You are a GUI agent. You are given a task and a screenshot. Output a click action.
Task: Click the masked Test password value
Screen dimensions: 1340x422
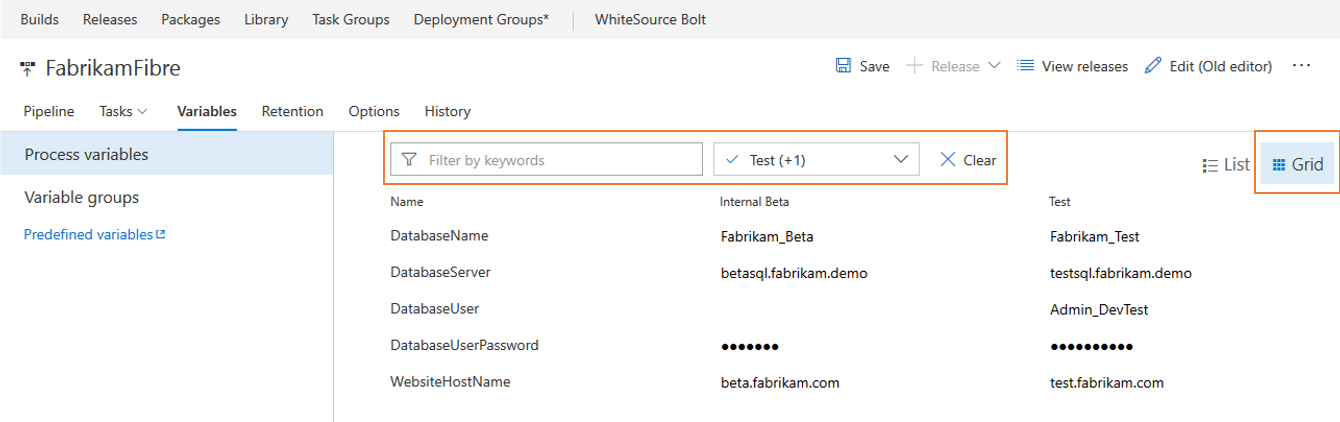coord(1092,347)
